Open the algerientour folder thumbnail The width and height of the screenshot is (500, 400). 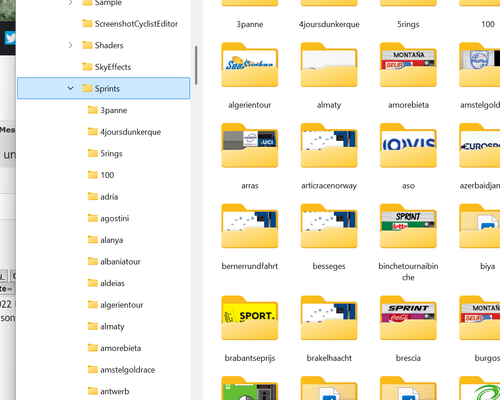click(x=250, y=65)
